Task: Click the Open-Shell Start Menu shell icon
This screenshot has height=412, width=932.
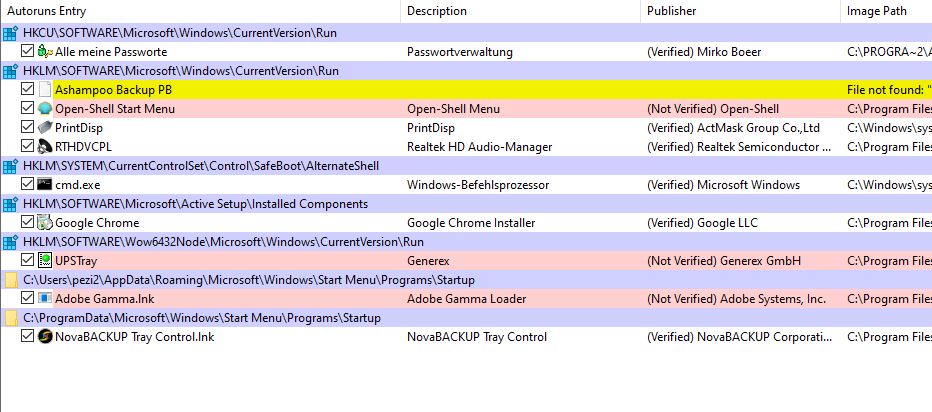Action: [x=45, y=109]
